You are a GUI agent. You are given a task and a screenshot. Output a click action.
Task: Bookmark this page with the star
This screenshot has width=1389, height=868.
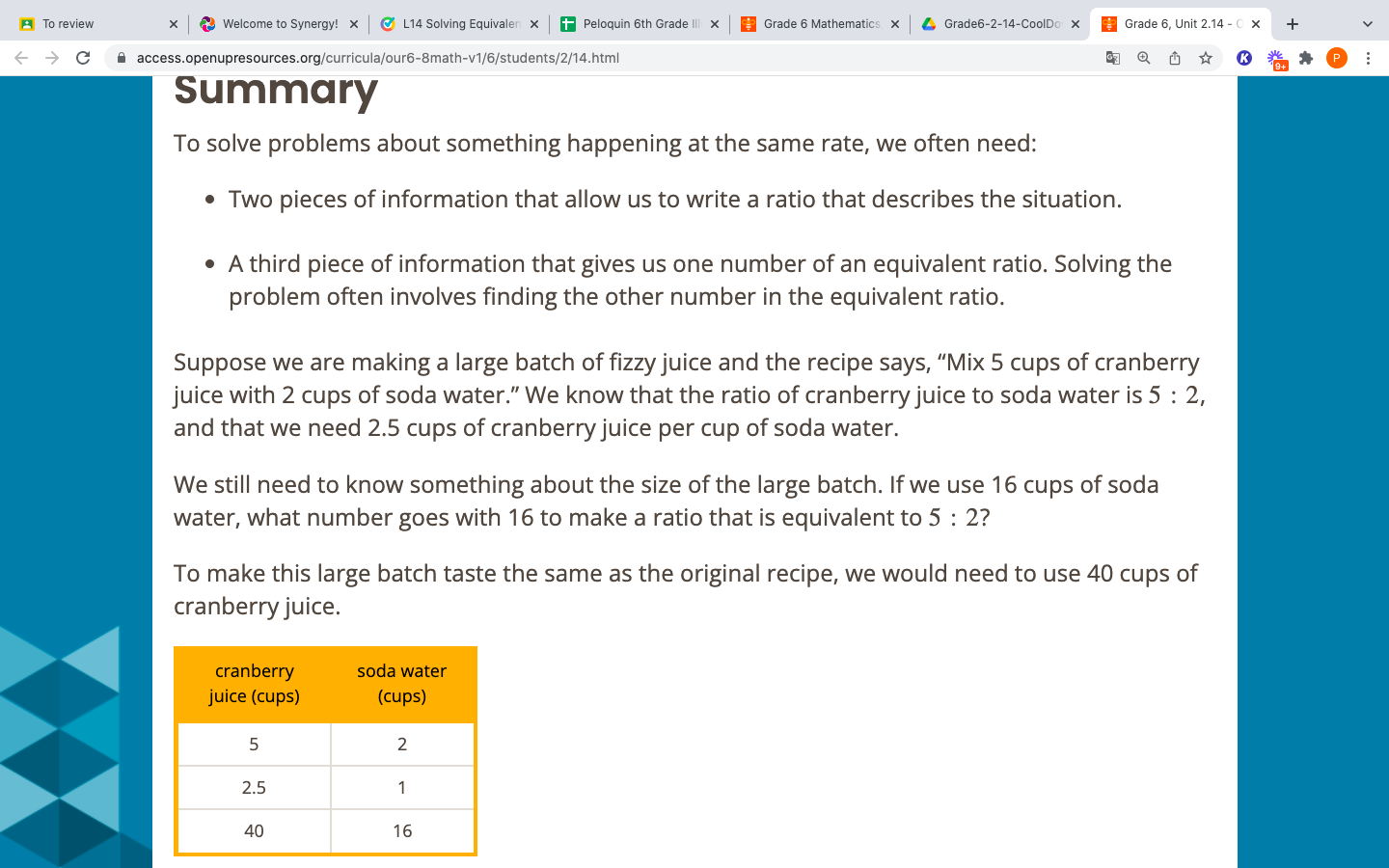point(1206,58)
